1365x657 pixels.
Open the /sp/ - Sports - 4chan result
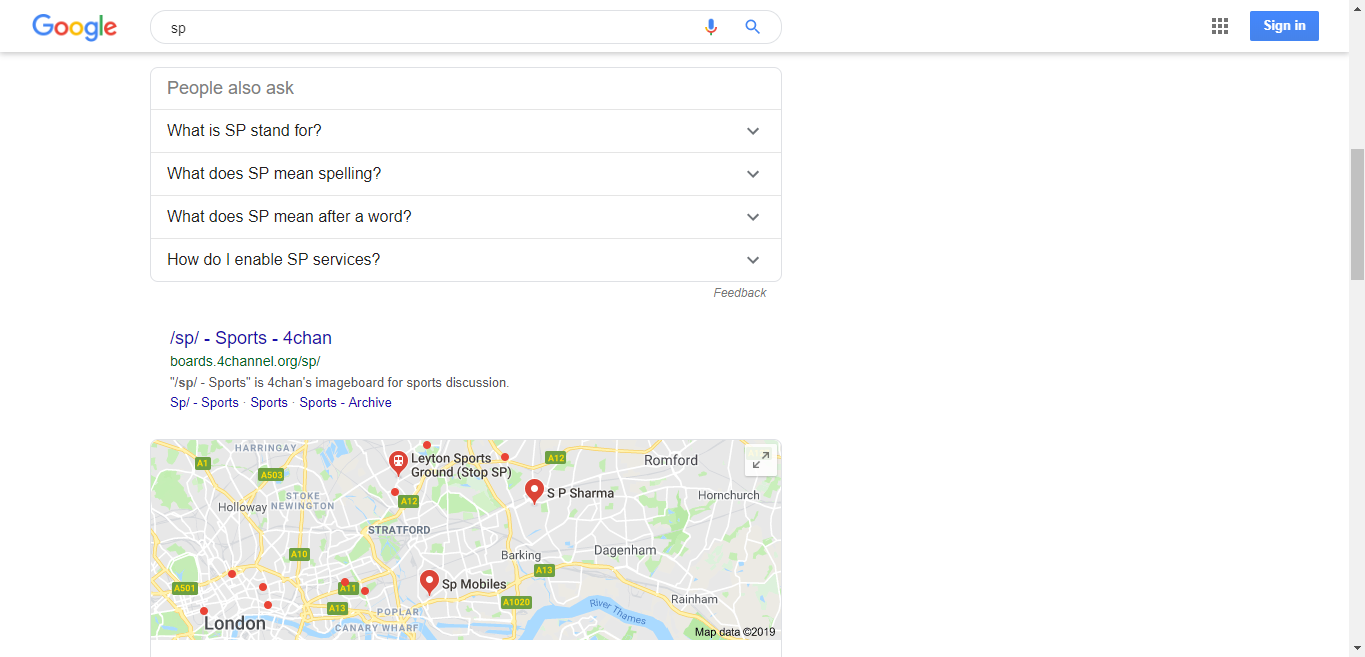251,338
